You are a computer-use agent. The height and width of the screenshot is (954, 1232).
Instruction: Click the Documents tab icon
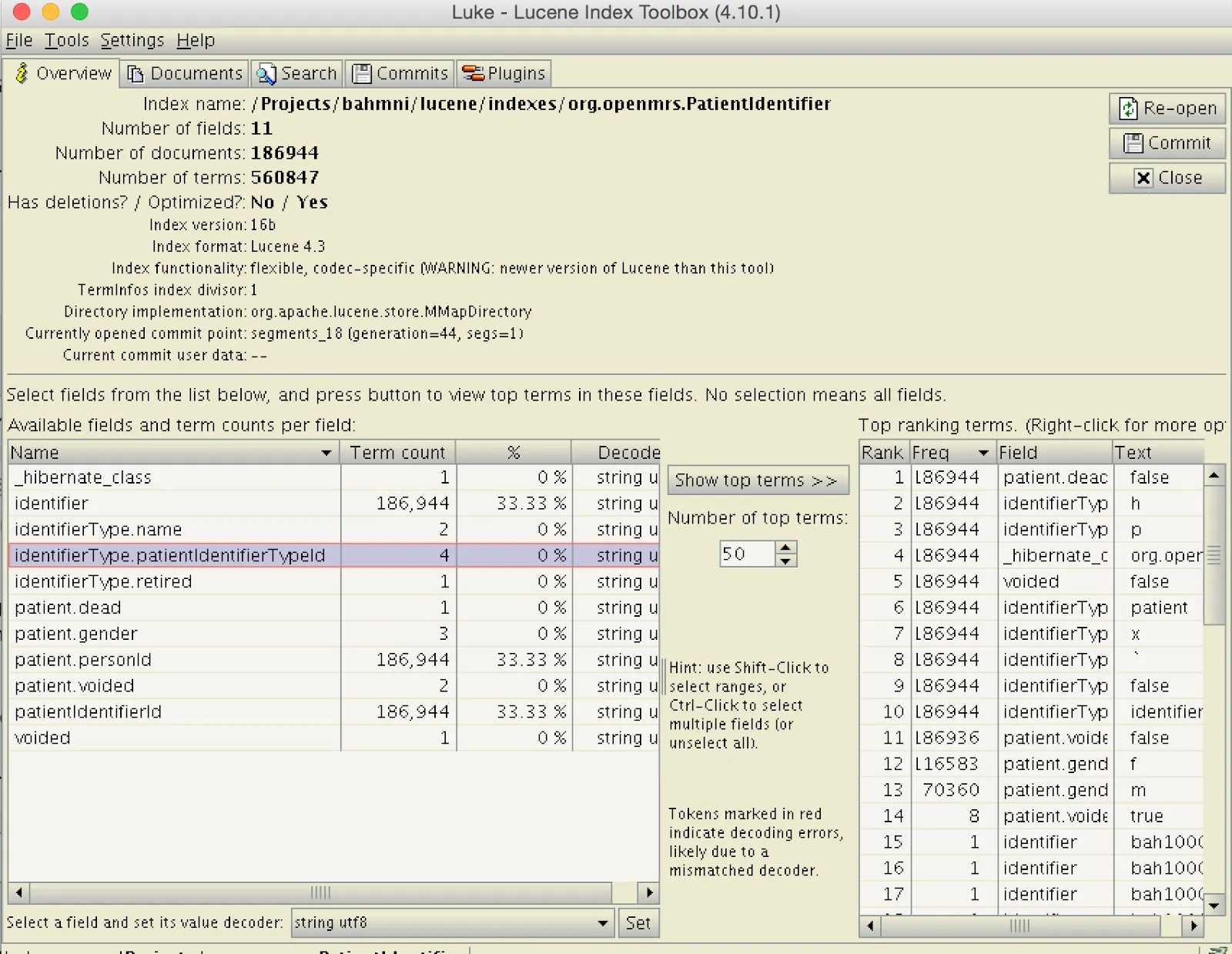pos(136,74)
